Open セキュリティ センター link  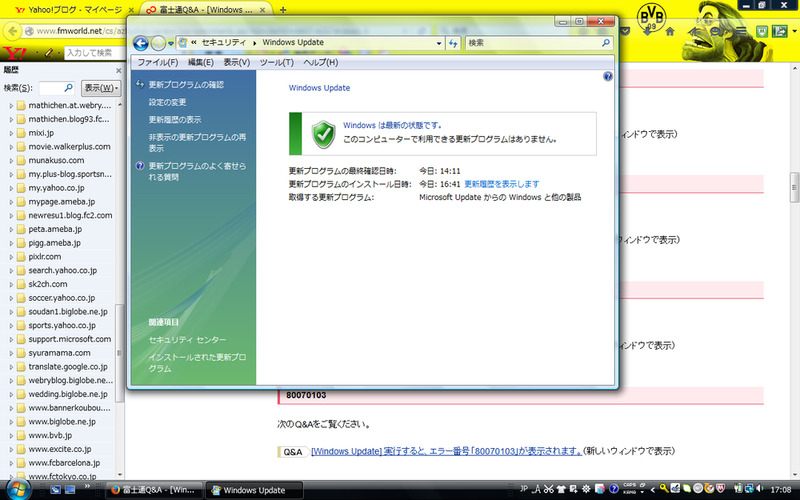pos(187,340)
